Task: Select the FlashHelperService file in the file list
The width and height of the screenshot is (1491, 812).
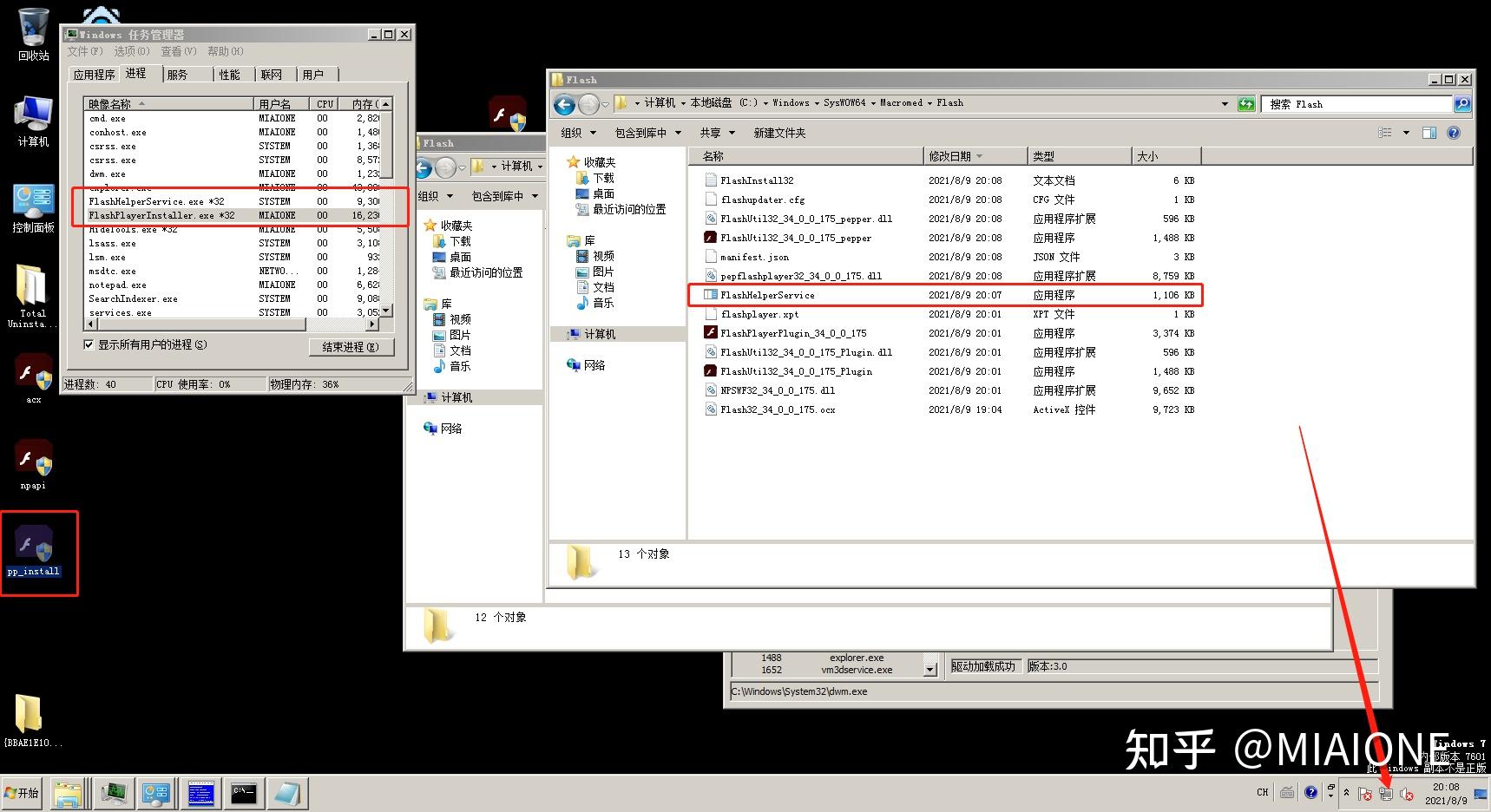Action: [949, 295]
